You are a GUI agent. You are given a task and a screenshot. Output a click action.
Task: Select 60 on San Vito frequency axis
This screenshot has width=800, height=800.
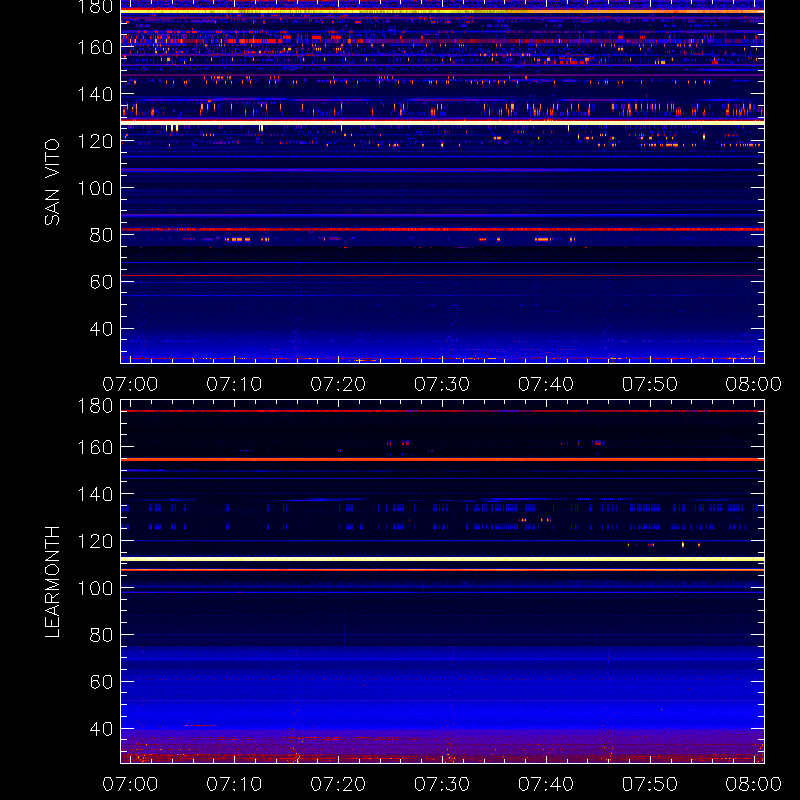[101, 282]
